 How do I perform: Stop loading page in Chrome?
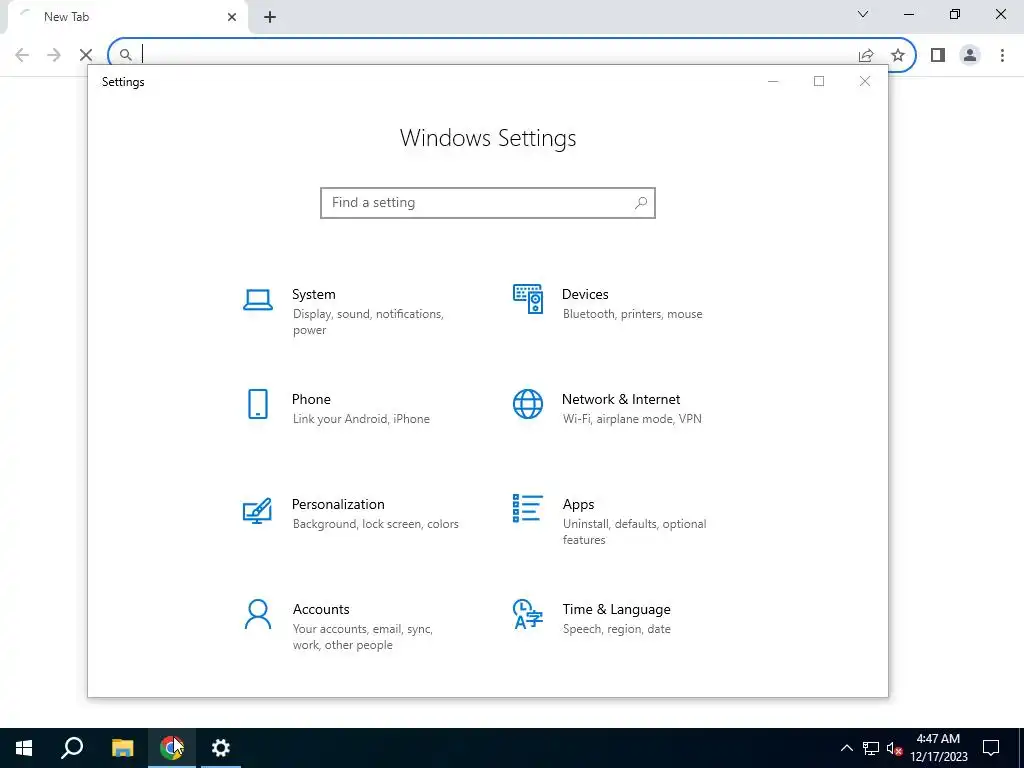click(x=86, y=55)
